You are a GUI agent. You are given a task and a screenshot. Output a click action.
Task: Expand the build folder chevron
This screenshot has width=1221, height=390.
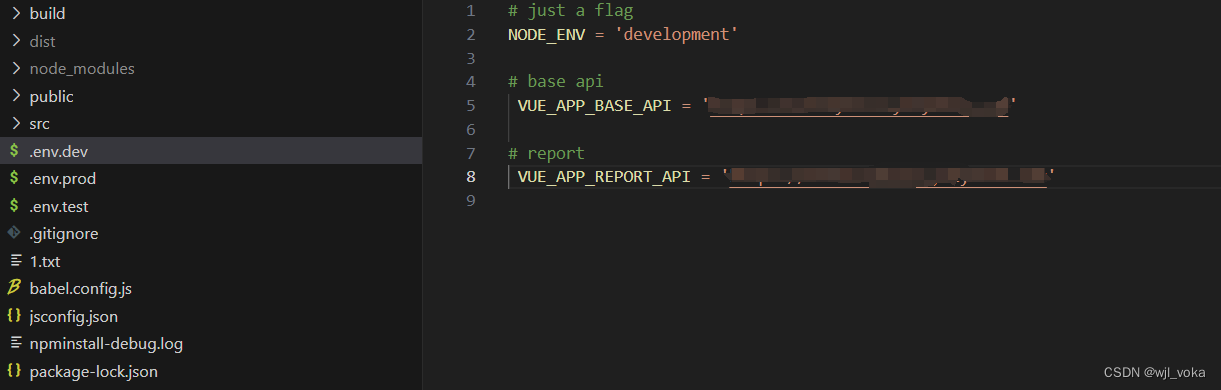tap(16, 13)
